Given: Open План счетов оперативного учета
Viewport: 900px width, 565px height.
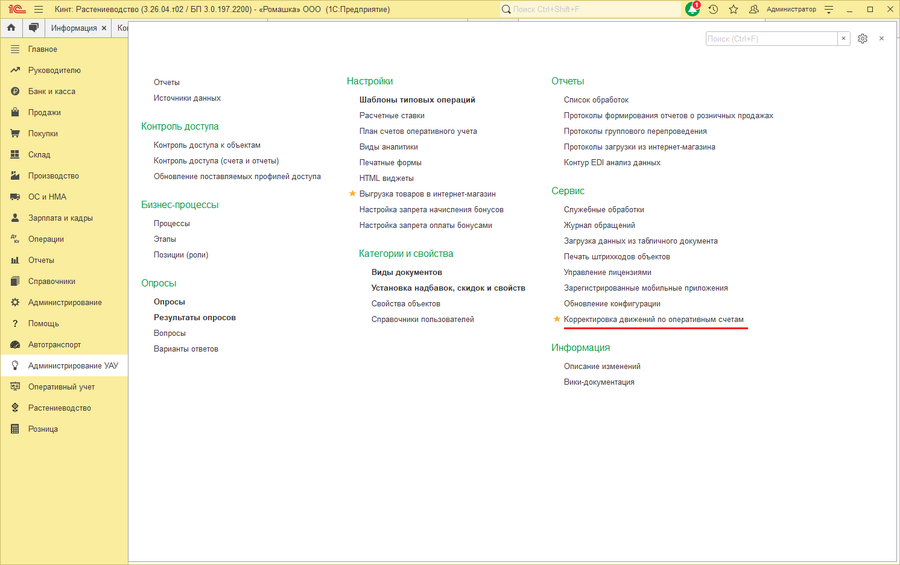Looking at the screenshot, I should tap(418, 131).
